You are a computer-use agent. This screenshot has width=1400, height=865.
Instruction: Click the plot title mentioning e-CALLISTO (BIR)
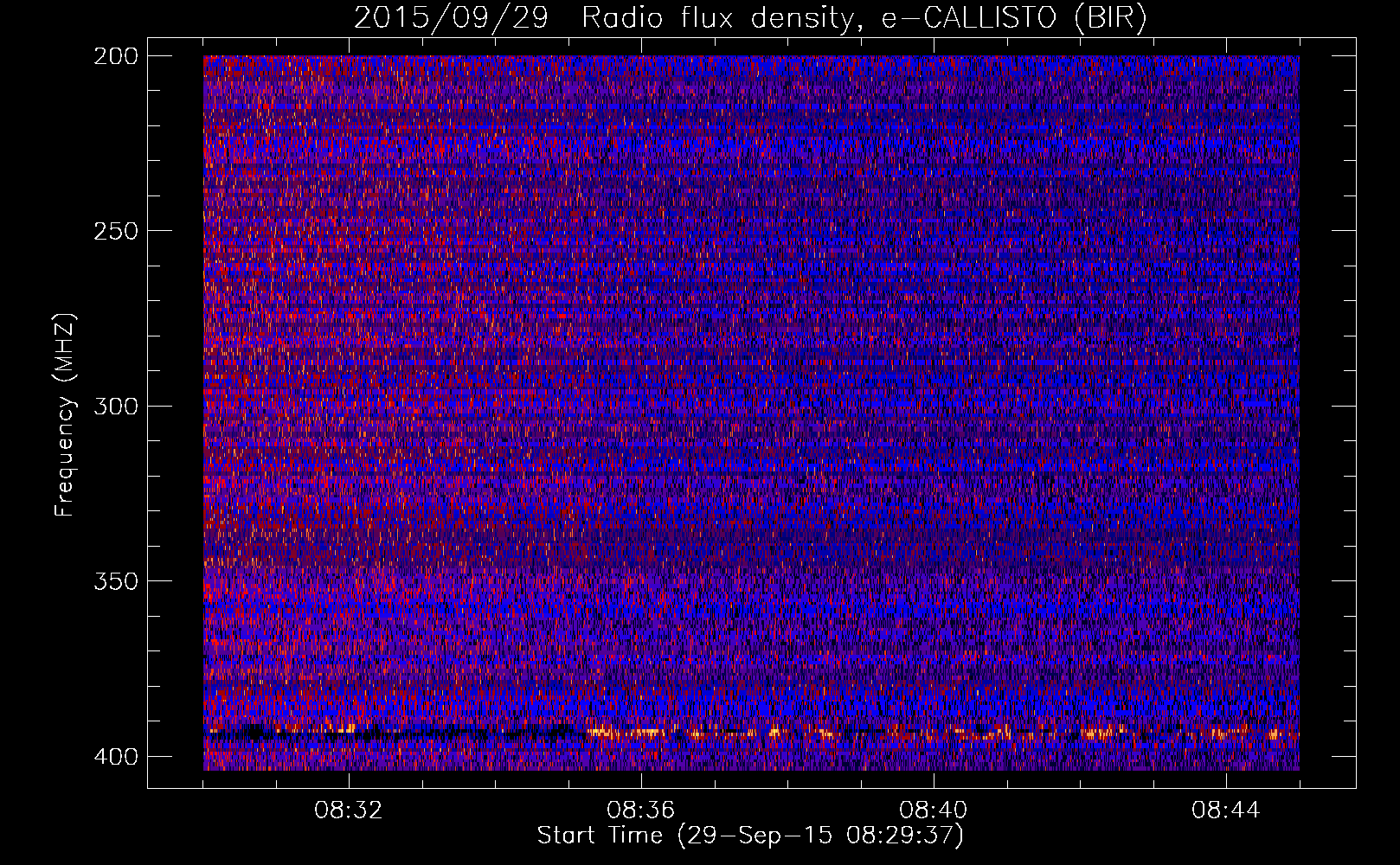[x=750, y=19]
